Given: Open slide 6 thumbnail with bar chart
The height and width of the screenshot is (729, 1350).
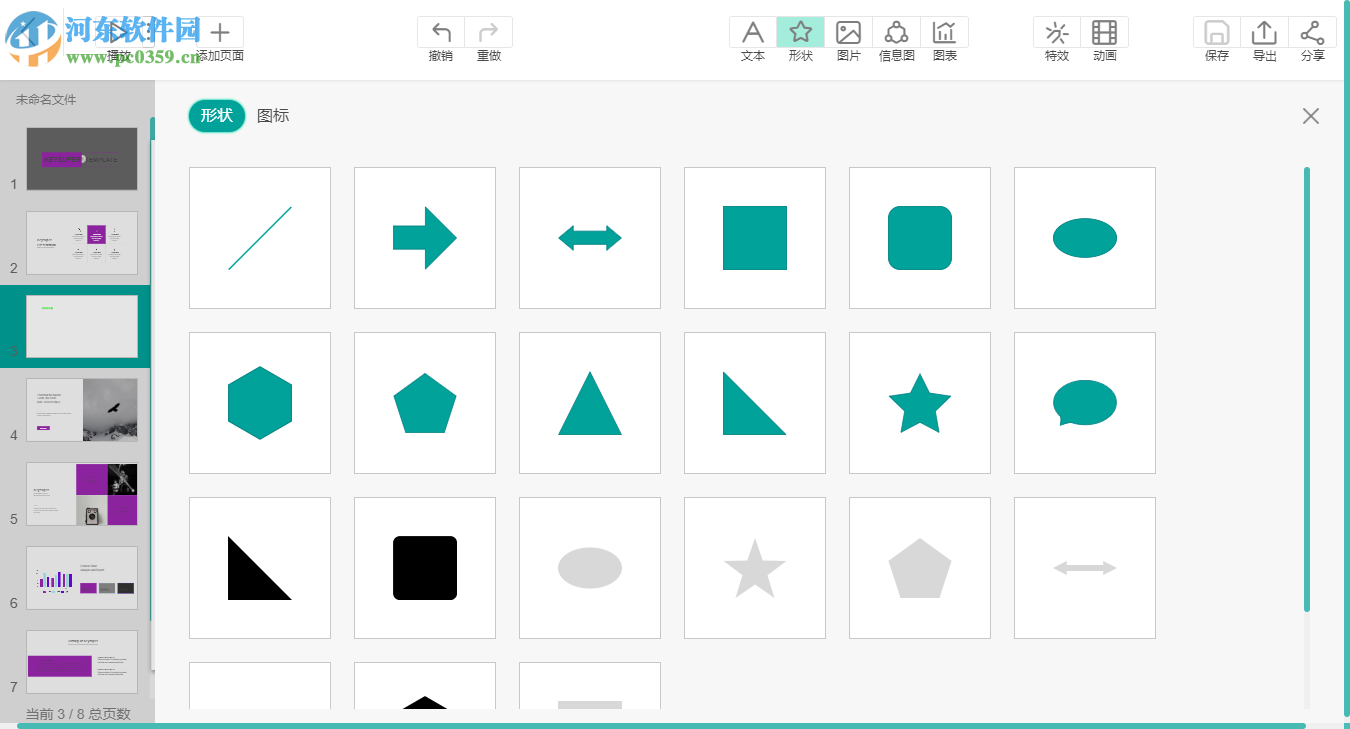Looking at the screenshot, I should 82,578.
